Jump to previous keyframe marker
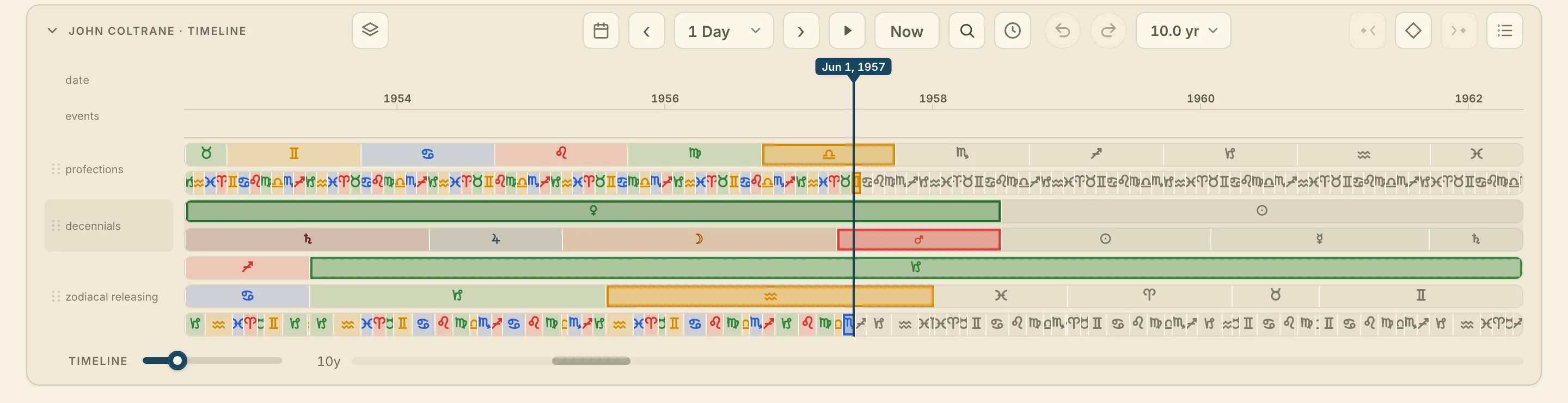Screen dimensions: 1568x403 [1368, 30]
